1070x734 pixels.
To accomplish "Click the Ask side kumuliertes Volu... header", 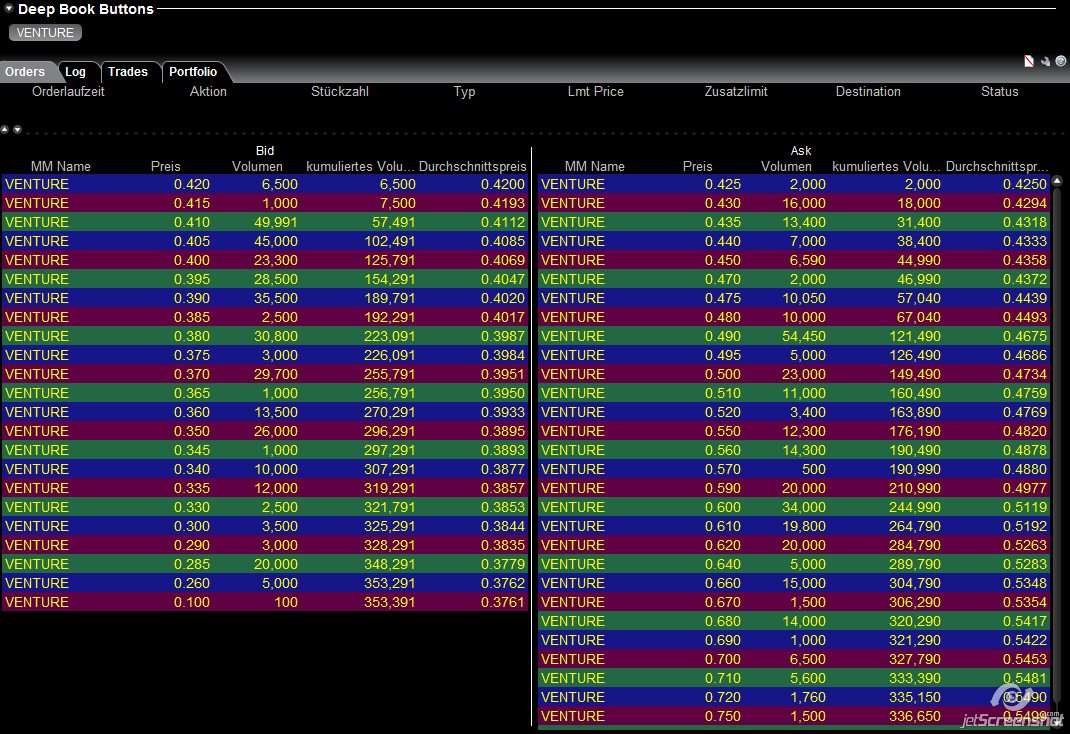I will [886, 166].
